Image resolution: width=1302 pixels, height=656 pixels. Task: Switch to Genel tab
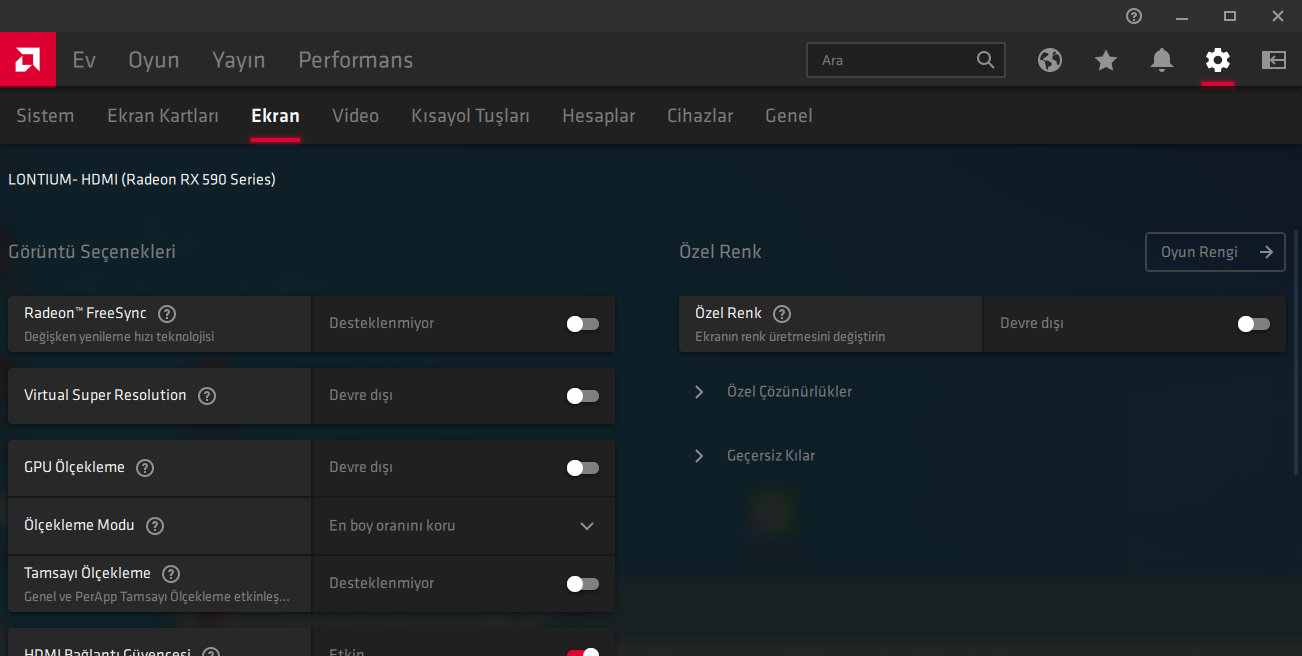[788, 116]
